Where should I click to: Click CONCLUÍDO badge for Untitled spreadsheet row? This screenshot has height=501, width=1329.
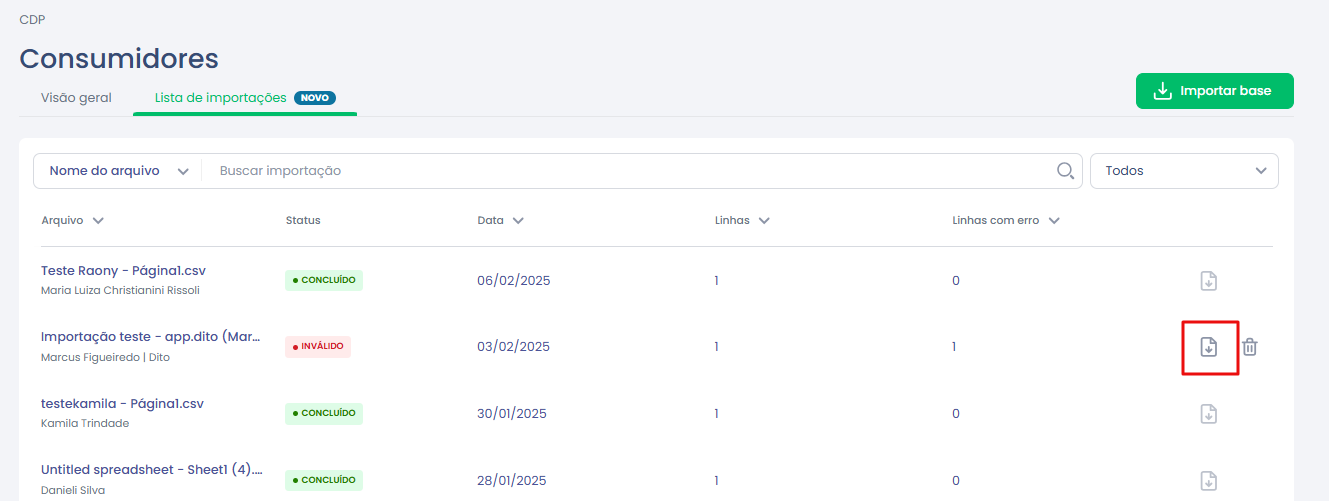click(x=324, y=480)
